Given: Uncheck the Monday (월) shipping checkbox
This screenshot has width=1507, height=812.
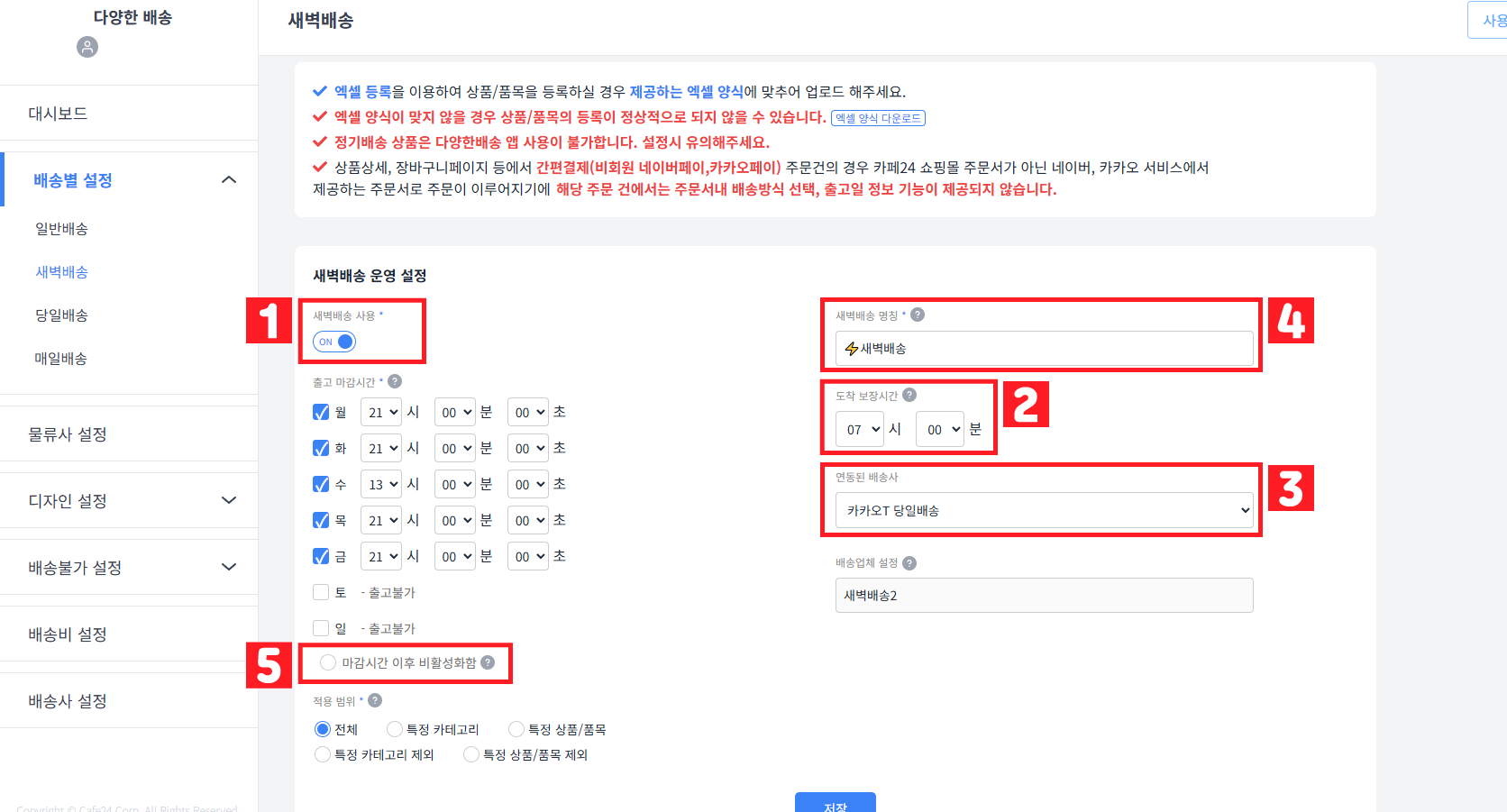Looking at the screenshot, I should (321, 411).
